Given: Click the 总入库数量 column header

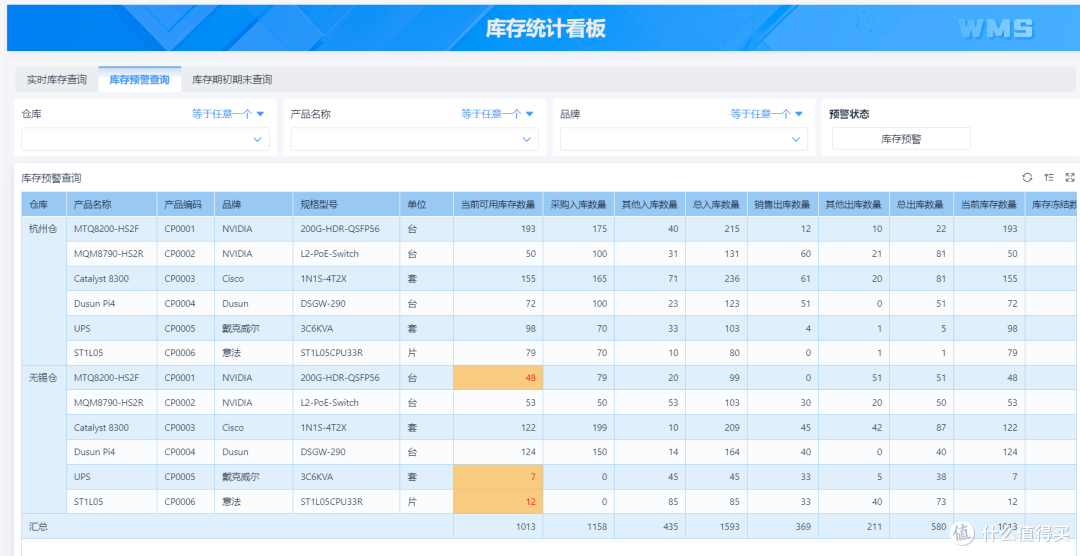Looking at the screenshot, I should pos(716,205).
